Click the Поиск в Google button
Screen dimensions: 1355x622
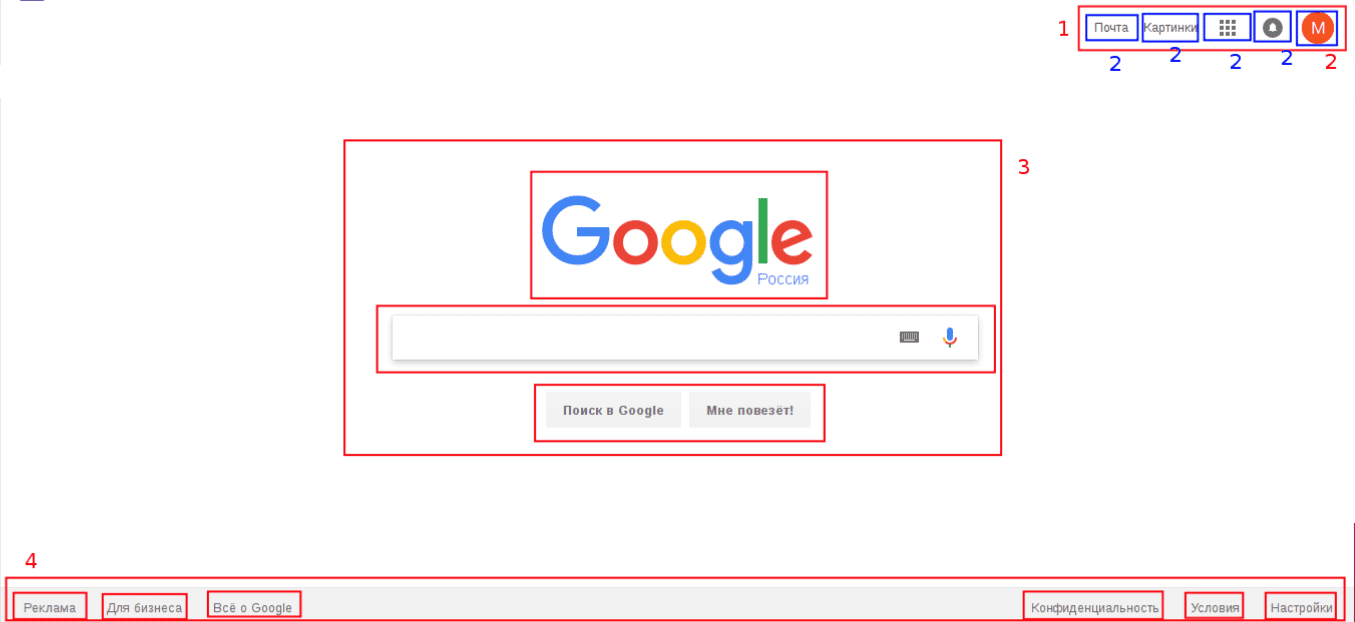(613, 410)
